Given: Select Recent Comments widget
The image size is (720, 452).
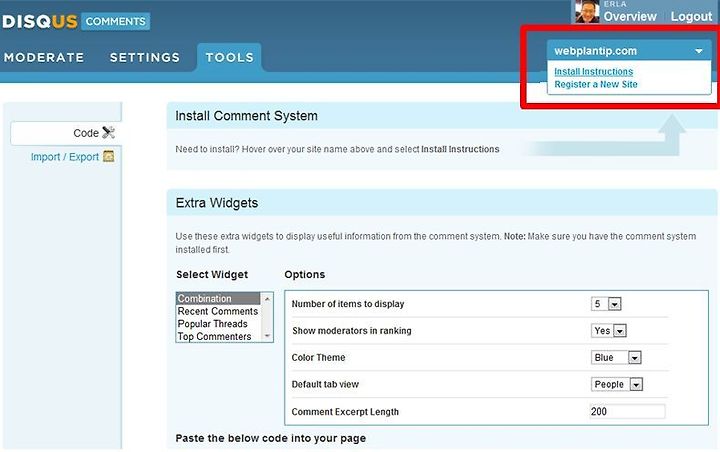Looking at the screenshot, I should (x=218, y=311).
